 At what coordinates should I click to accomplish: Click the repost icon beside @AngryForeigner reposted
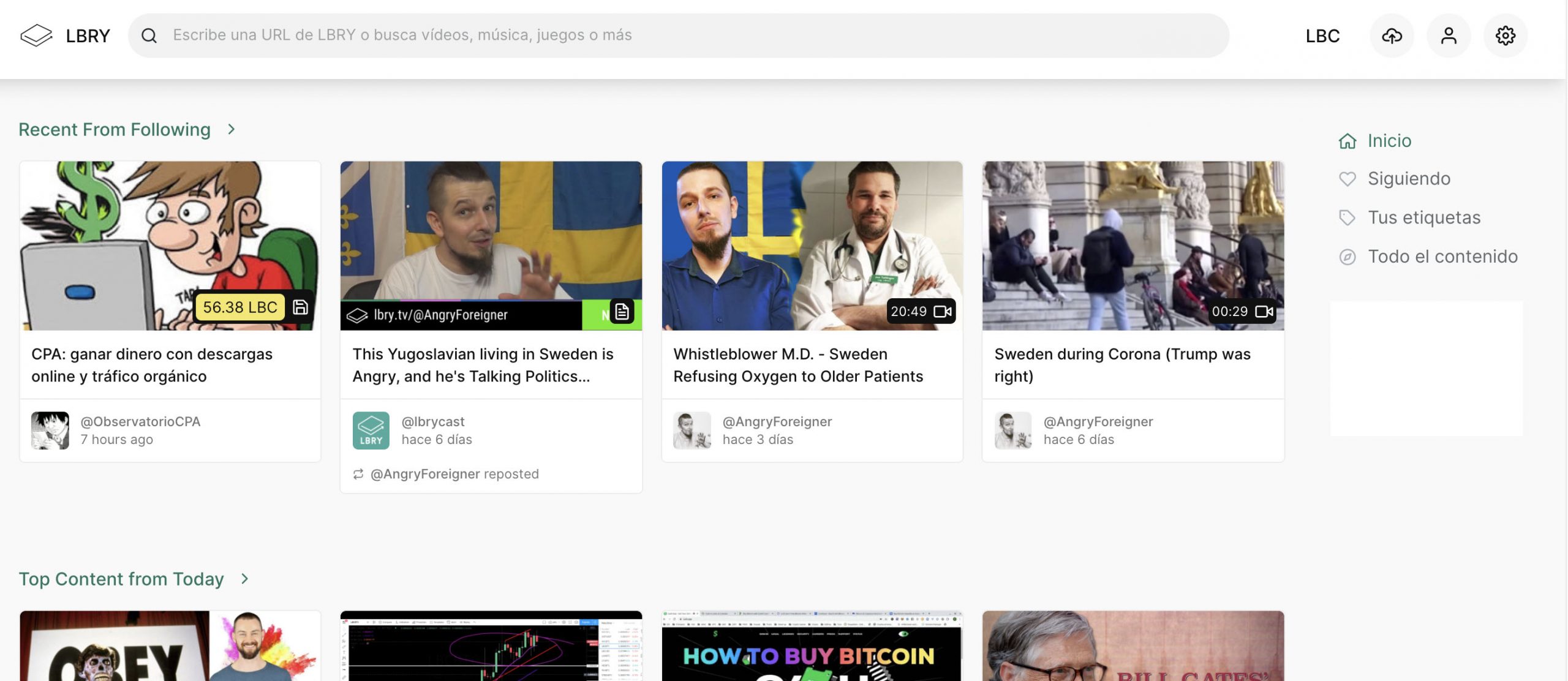point(358,474)
